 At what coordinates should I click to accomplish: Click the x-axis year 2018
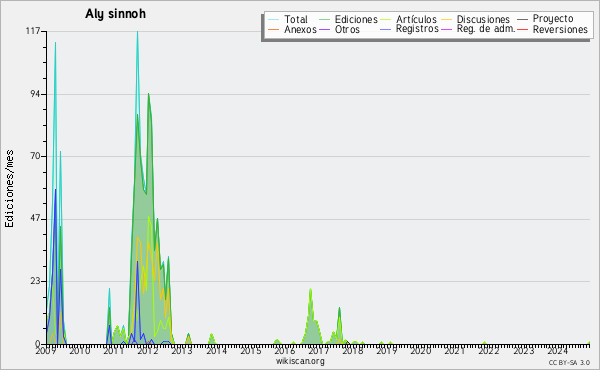click(352, 351)
